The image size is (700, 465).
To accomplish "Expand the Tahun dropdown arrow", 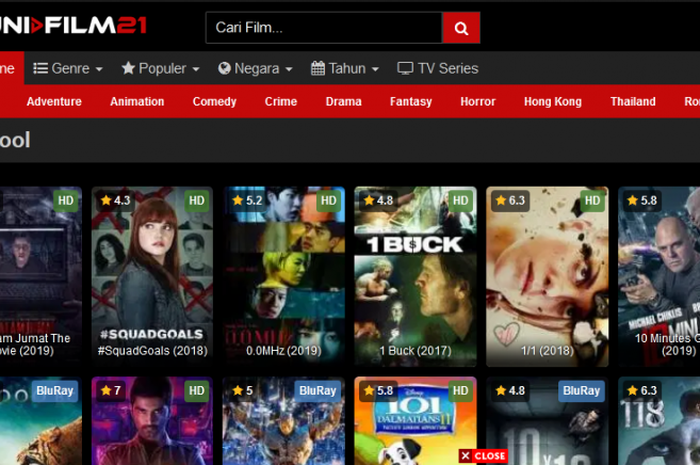I will tap(375, 69).
